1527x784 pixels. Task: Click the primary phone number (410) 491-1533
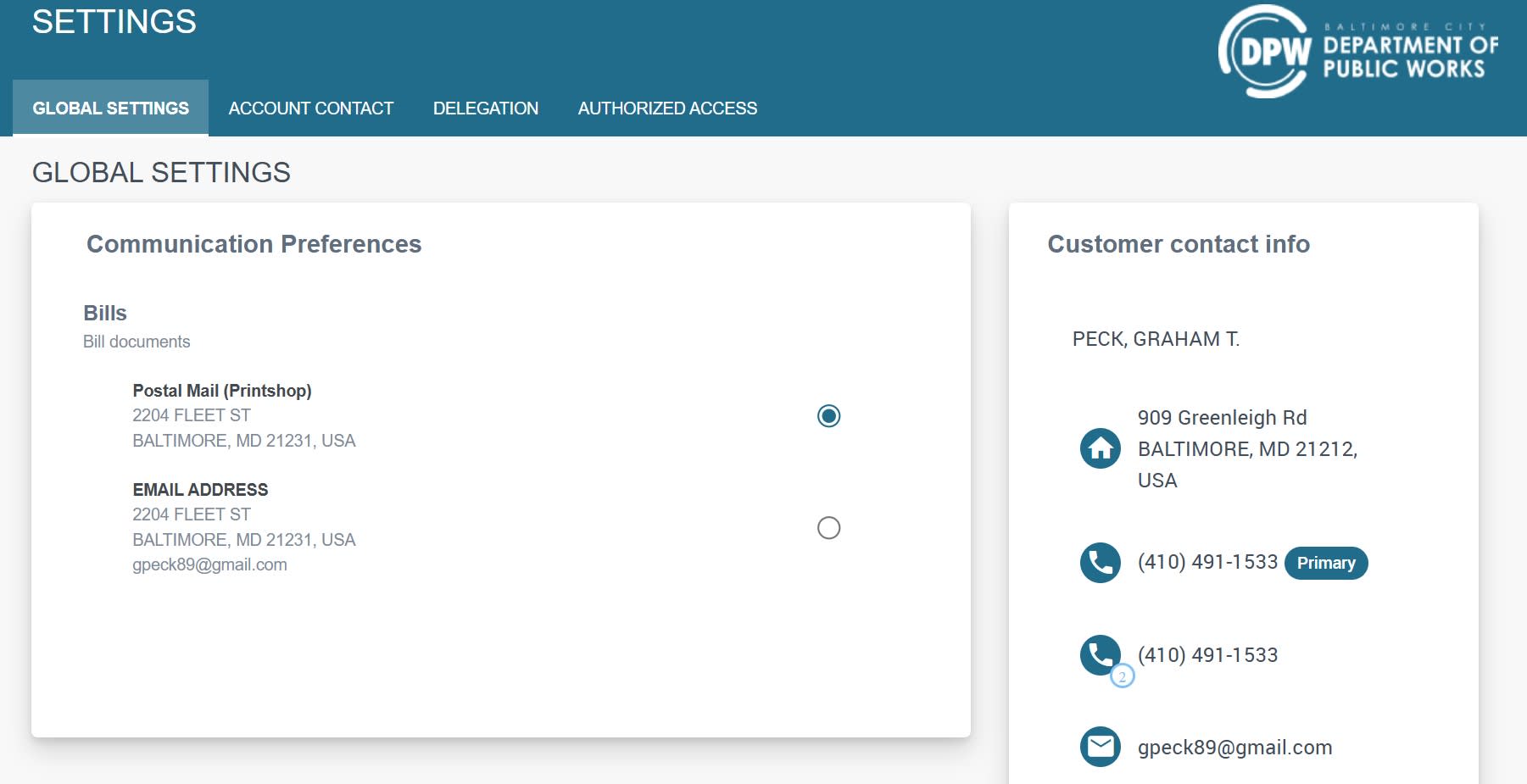1207,562
